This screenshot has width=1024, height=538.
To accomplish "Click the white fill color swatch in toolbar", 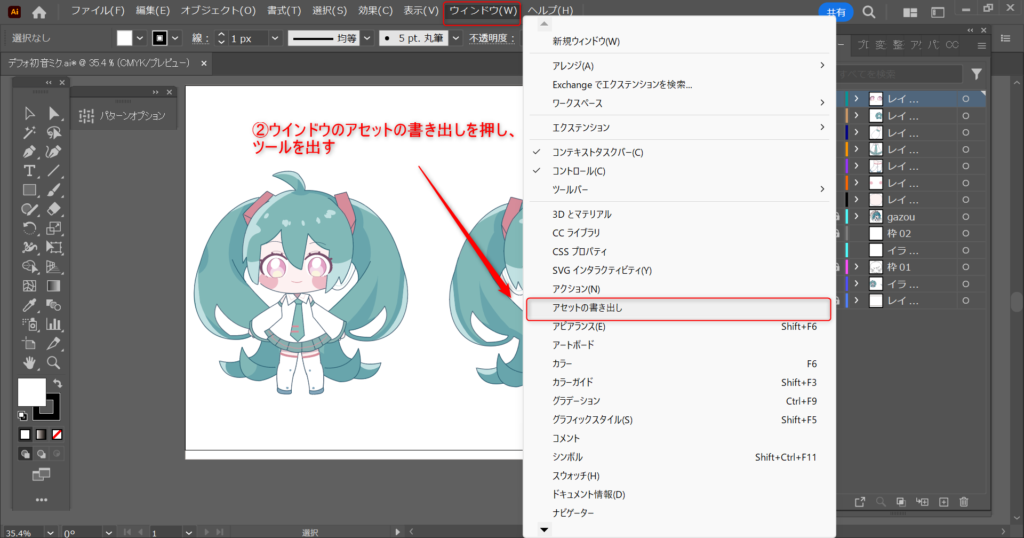I will [x=30, y=391].
